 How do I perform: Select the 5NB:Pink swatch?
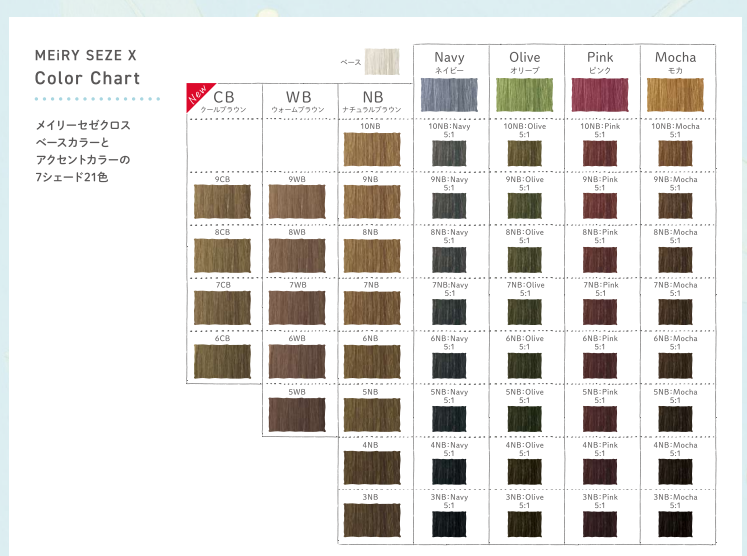point(600,419)
